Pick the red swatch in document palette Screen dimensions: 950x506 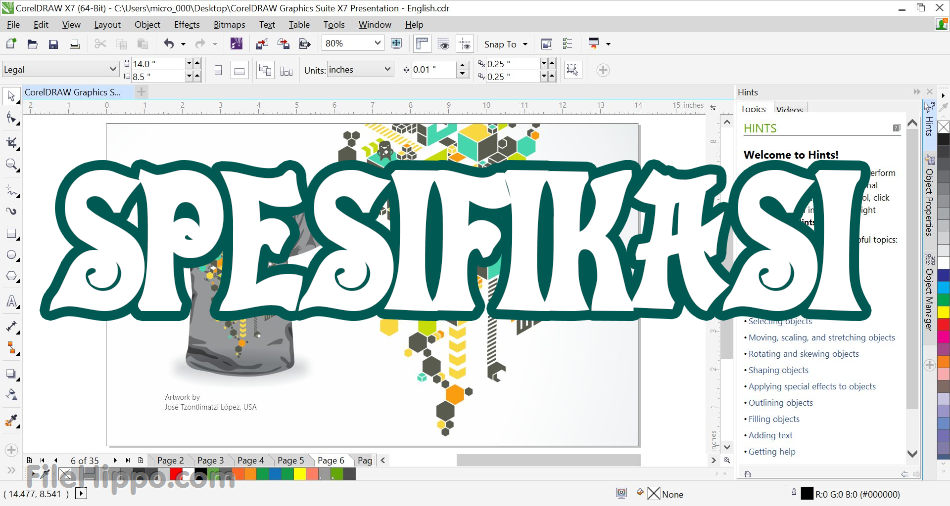(x=176, y=474)
